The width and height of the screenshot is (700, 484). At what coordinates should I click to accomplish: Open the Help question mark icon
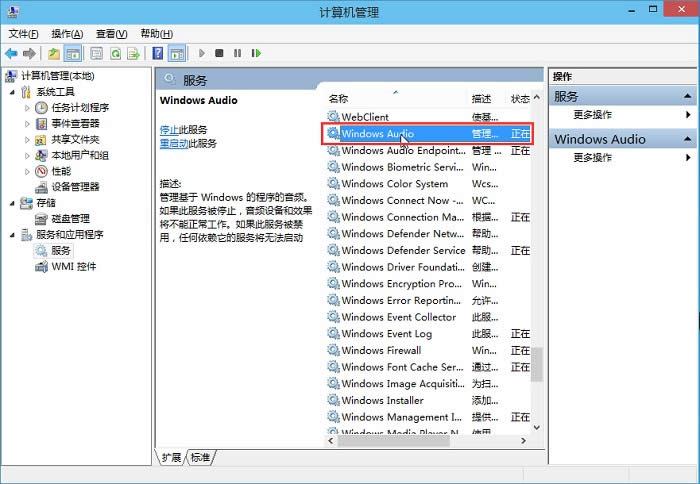click(158, 53)
